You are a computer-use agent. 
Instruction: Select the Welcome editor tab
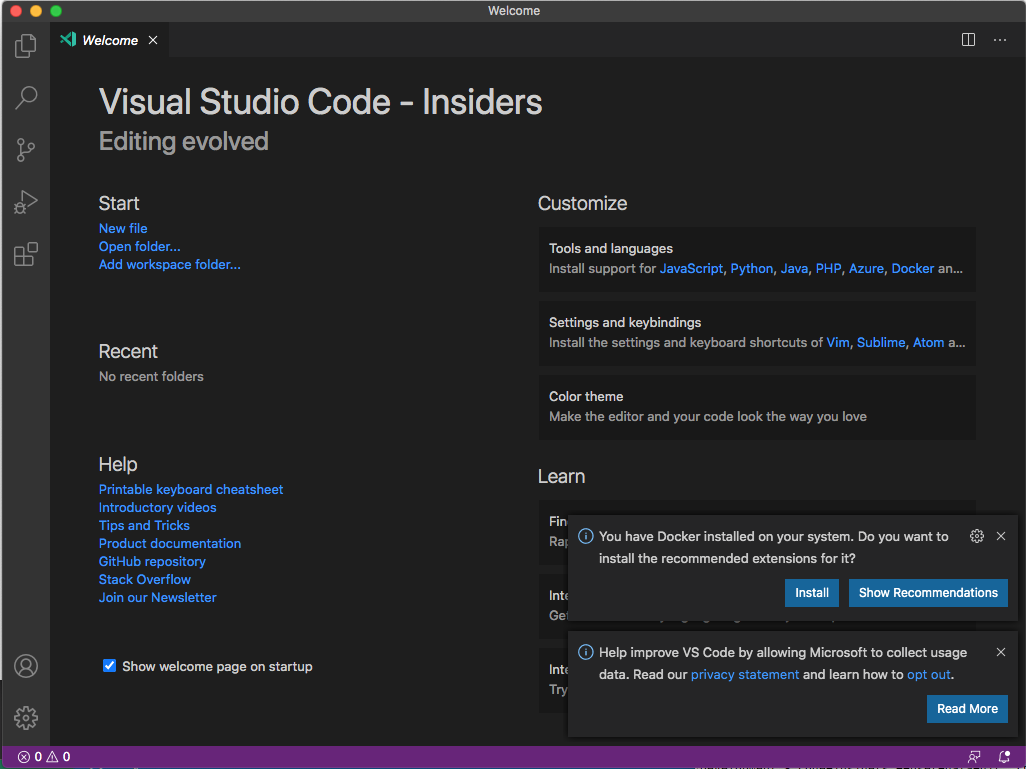pos(110,40)
